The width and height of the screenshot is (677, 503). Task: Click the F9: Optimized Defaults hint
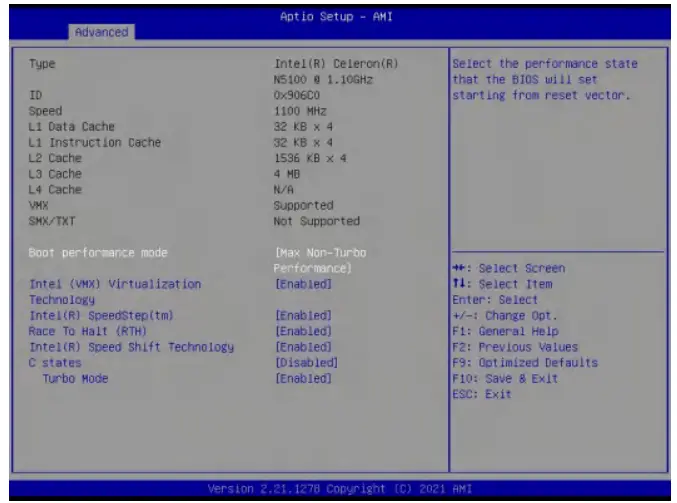525,363
